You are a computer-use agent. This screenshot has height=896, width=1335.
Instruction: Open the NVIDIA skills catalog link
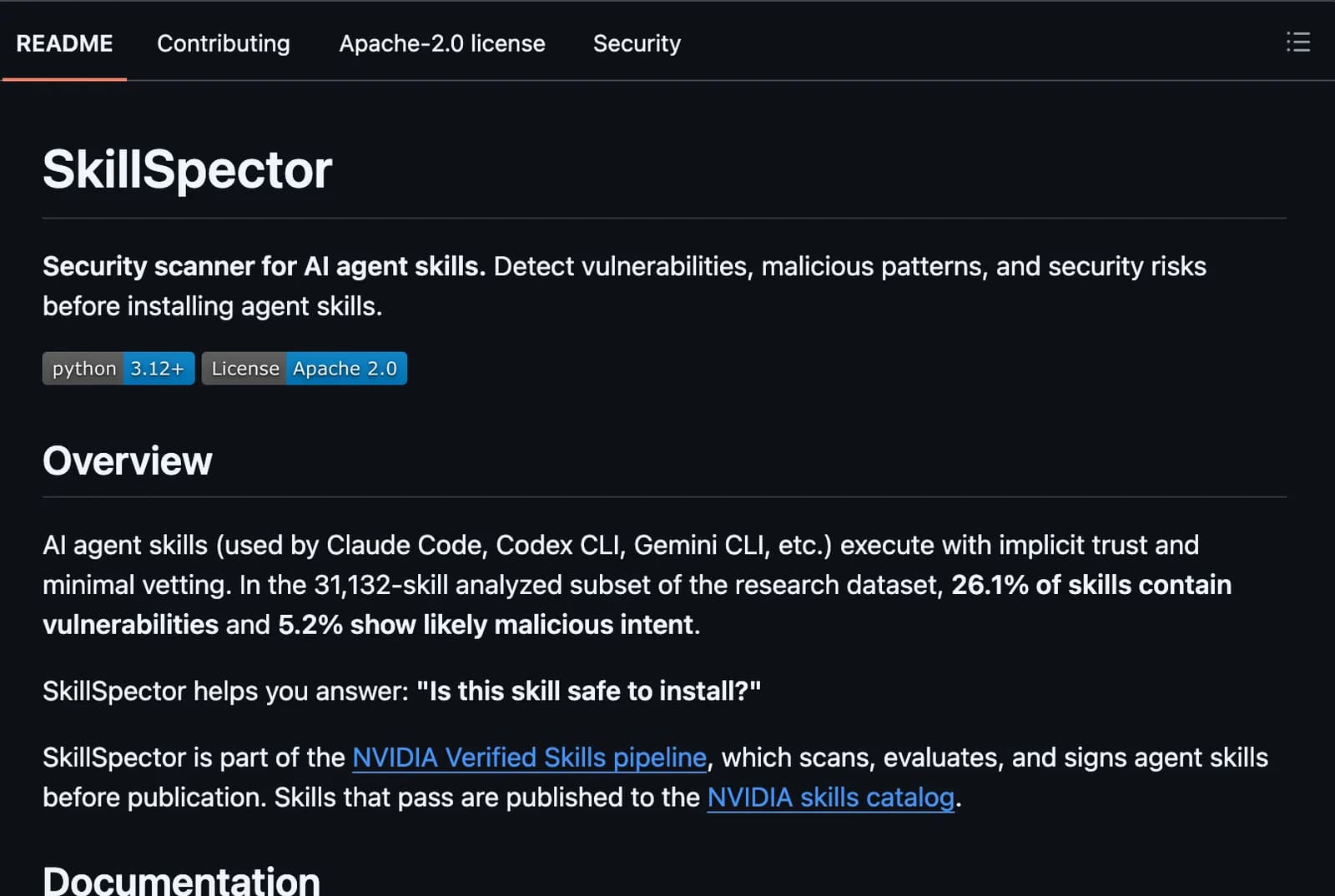point(830,798)
